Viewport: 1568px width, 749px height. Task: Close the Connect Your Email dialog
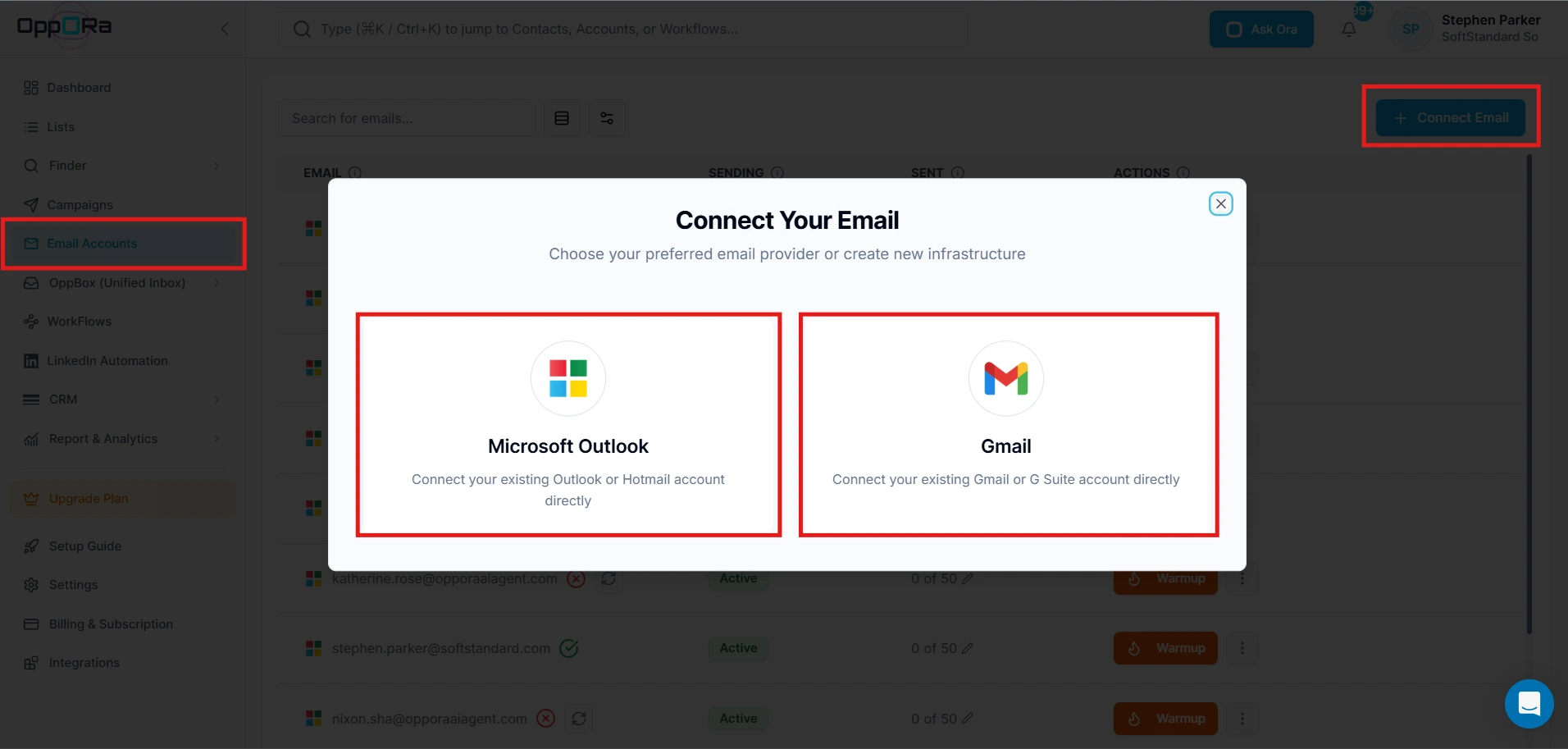coord(1220,203)
